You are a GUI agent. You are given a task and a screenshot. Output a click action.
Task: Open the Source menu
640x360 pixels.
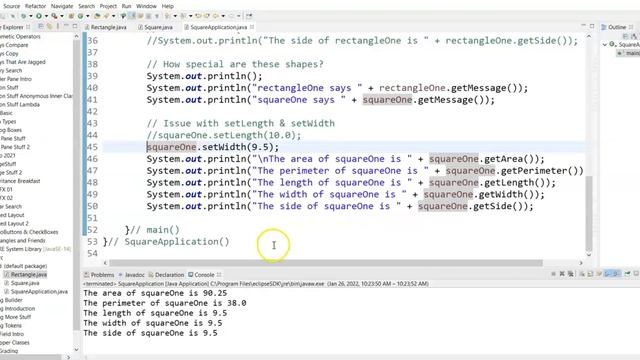pyautogui.click(x=11, y=6)
